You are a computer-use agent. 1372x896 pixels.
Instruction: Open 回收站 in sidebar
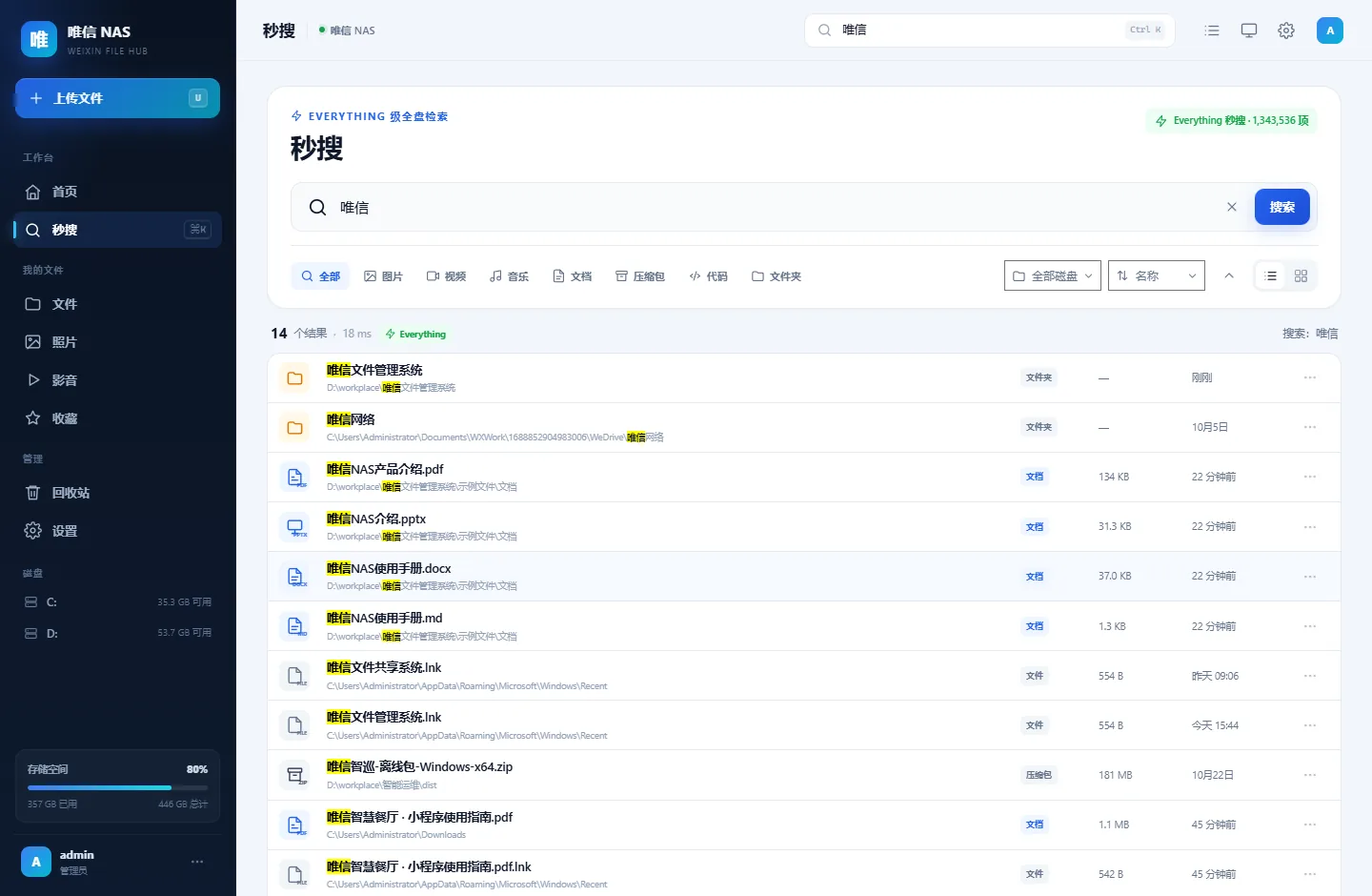tap(117, 493)
